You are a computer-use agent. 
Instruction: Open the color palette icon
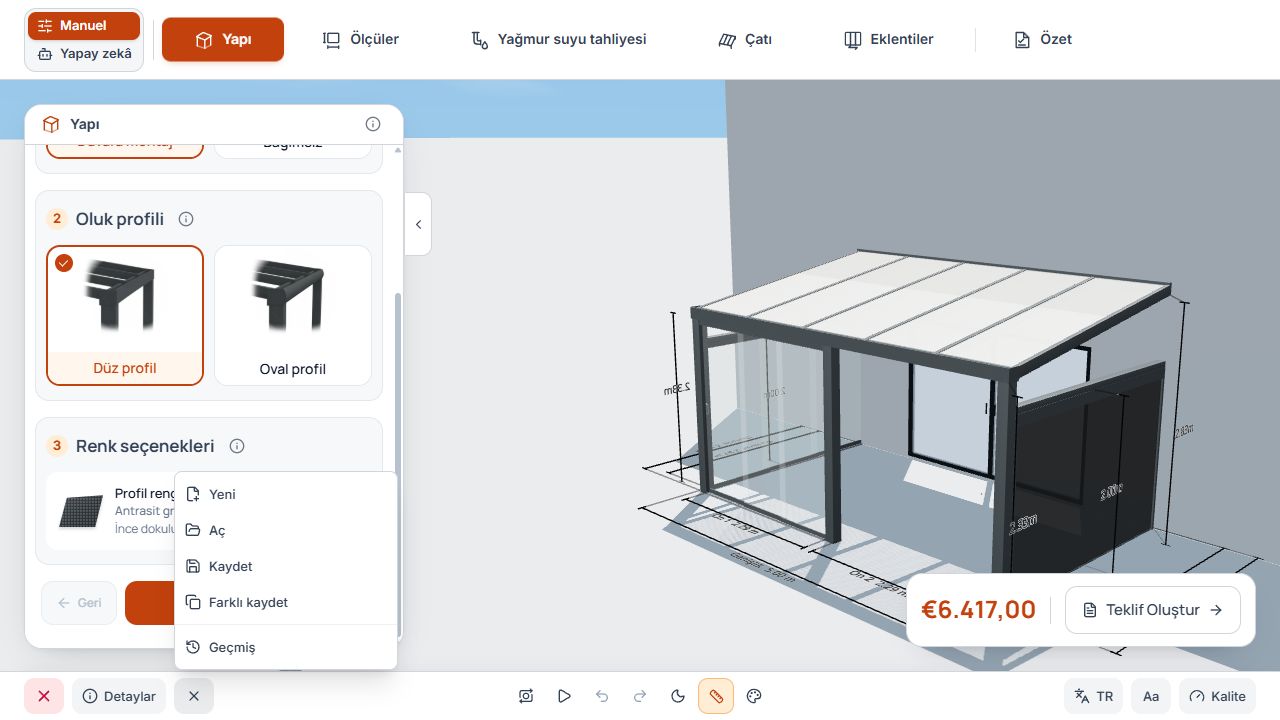coord(755,696)
